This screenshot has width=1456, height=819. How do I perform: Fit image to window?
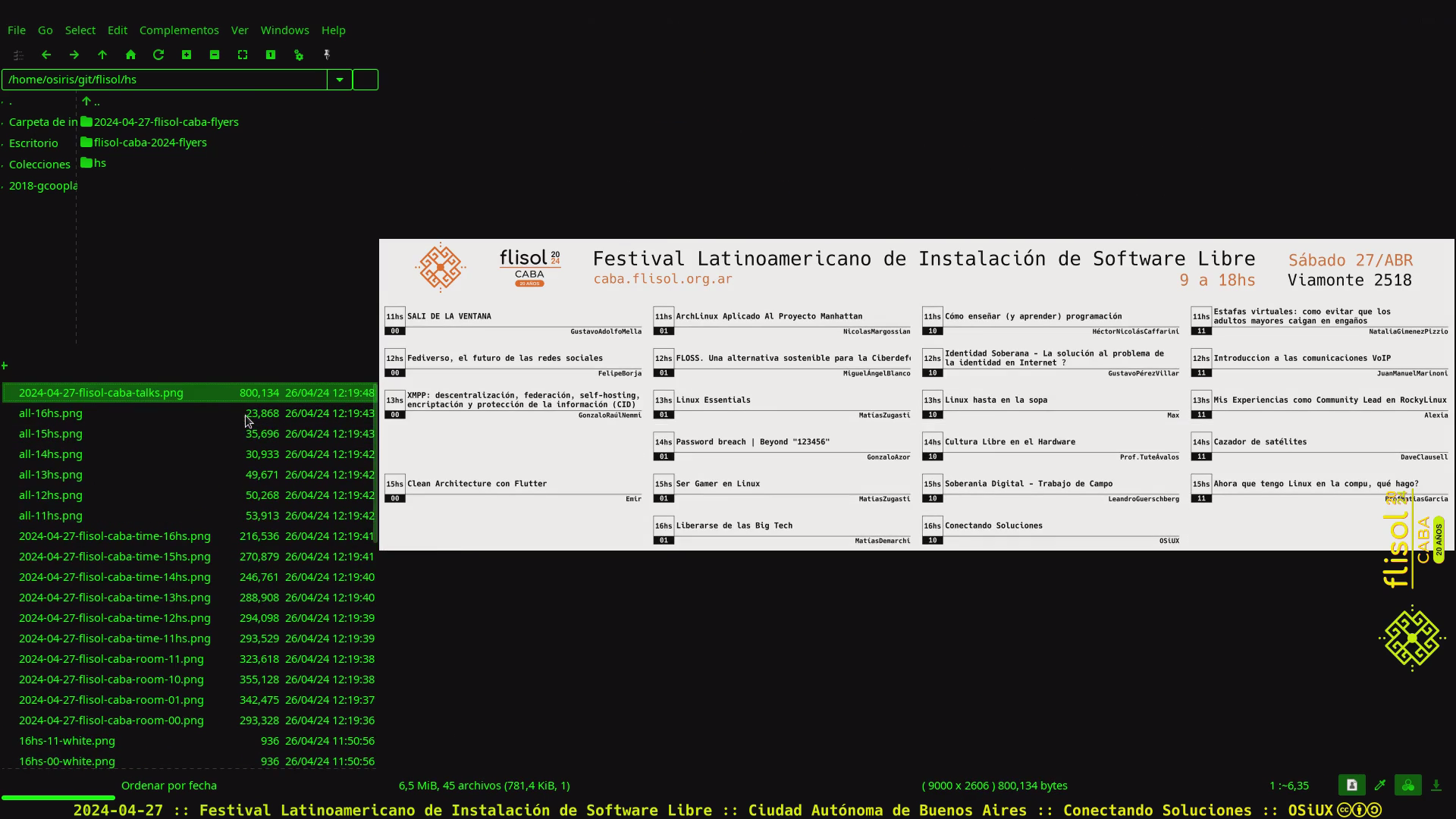[x=243, y=55]
